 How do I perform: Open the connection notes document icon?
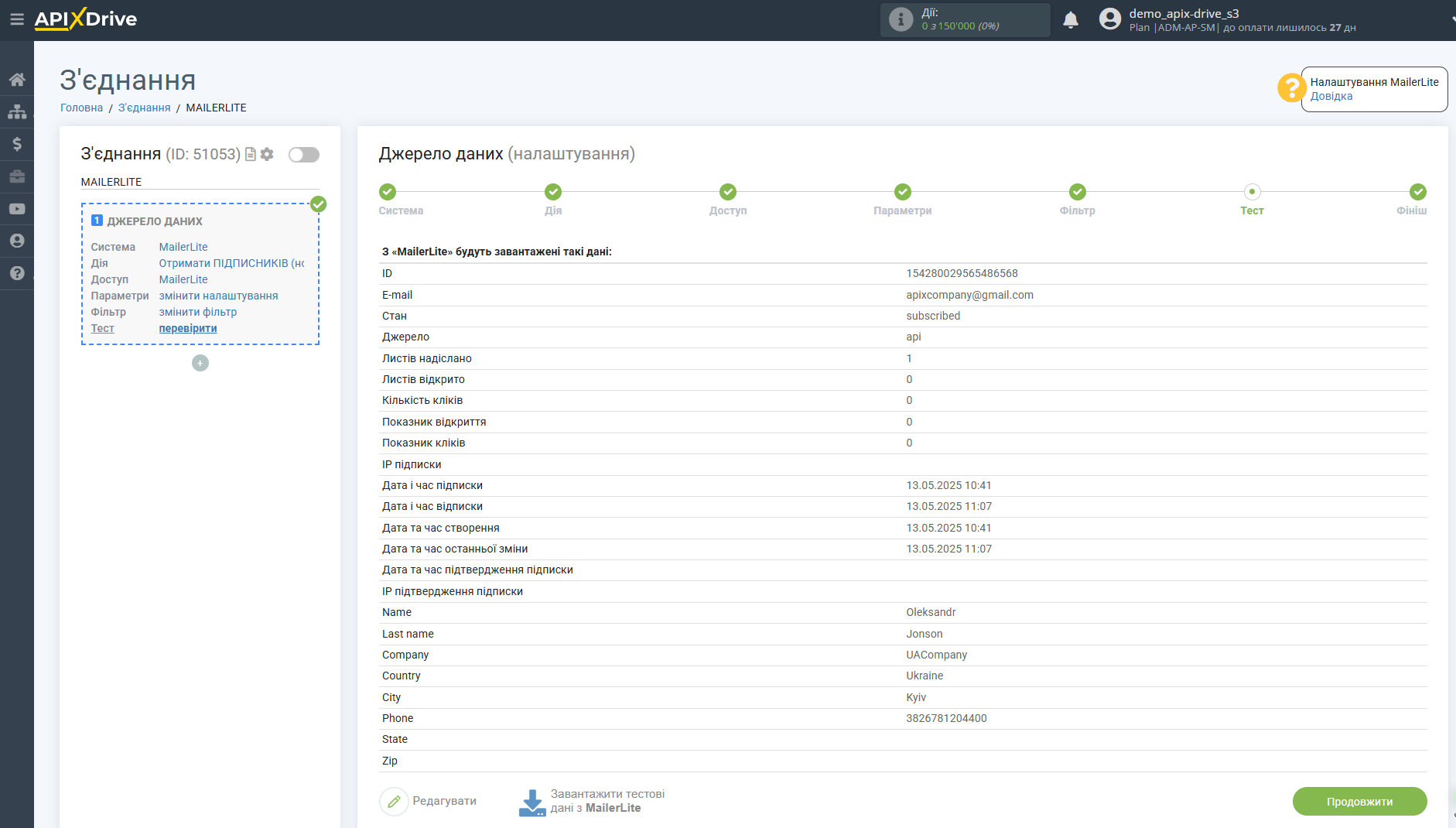tap(251, 155)
